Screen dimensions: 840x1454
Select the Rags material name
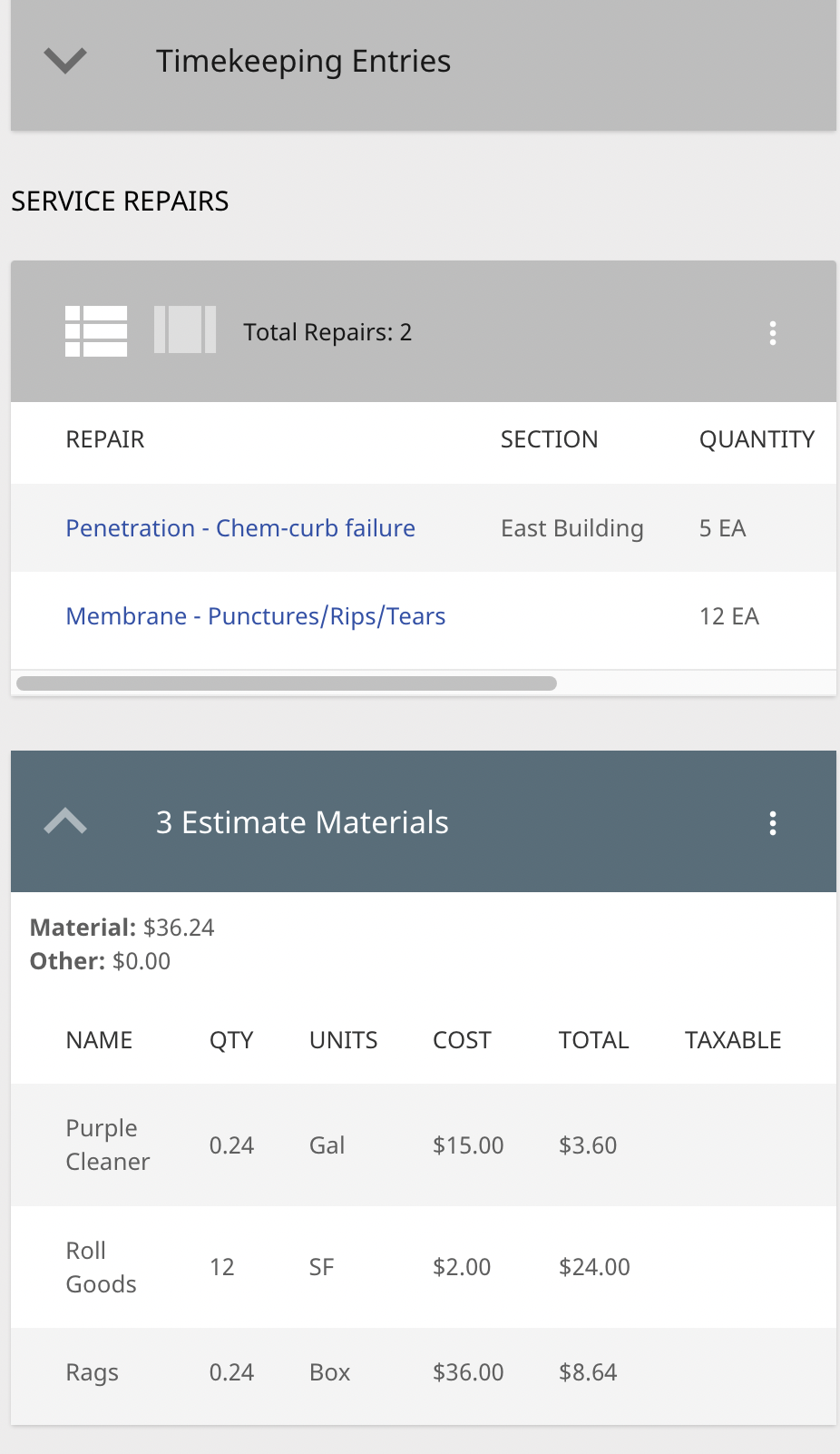click(x=92, y=1372)
